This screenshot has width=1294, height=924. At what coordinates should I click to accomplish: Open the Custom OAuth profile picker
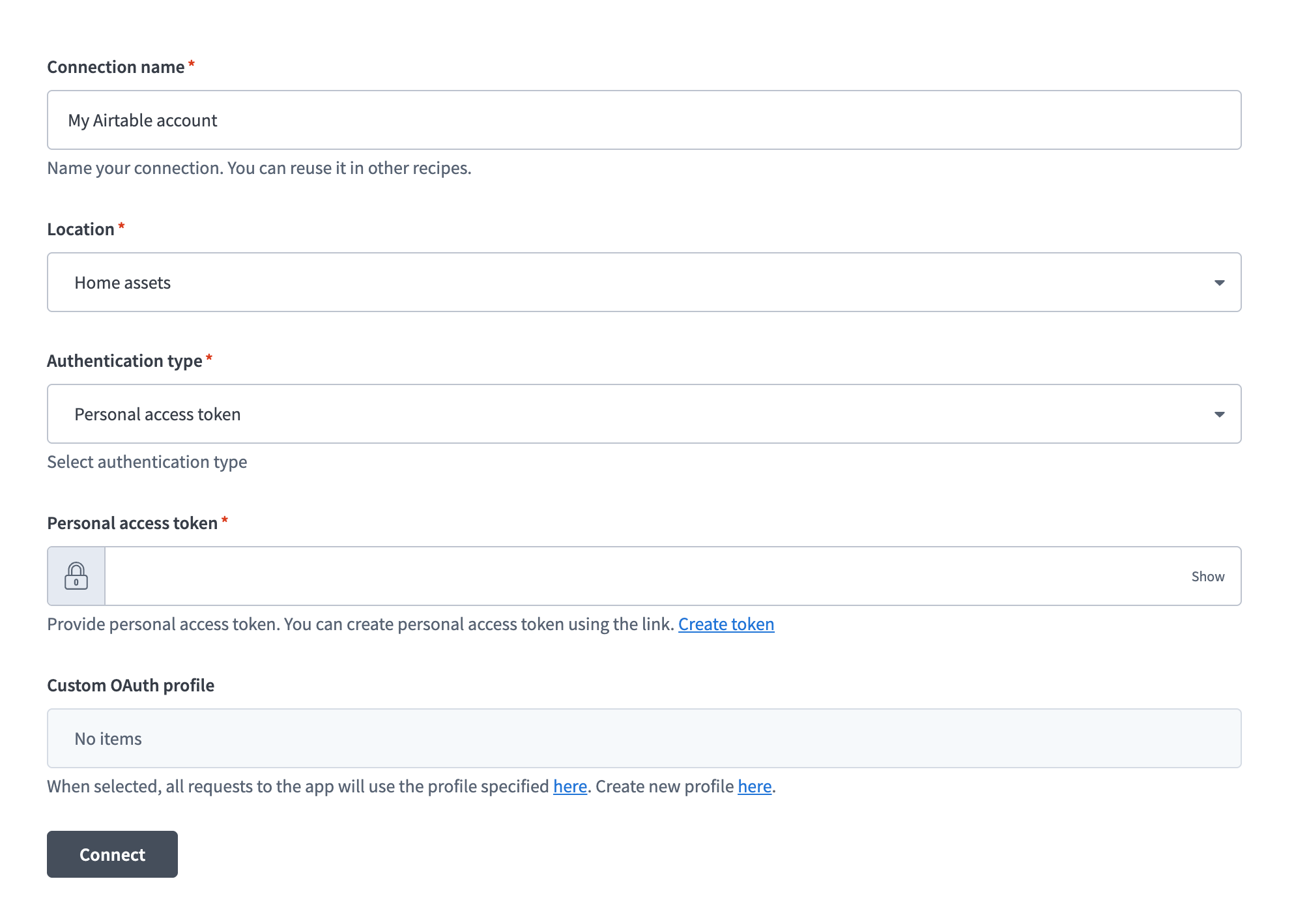644,738
